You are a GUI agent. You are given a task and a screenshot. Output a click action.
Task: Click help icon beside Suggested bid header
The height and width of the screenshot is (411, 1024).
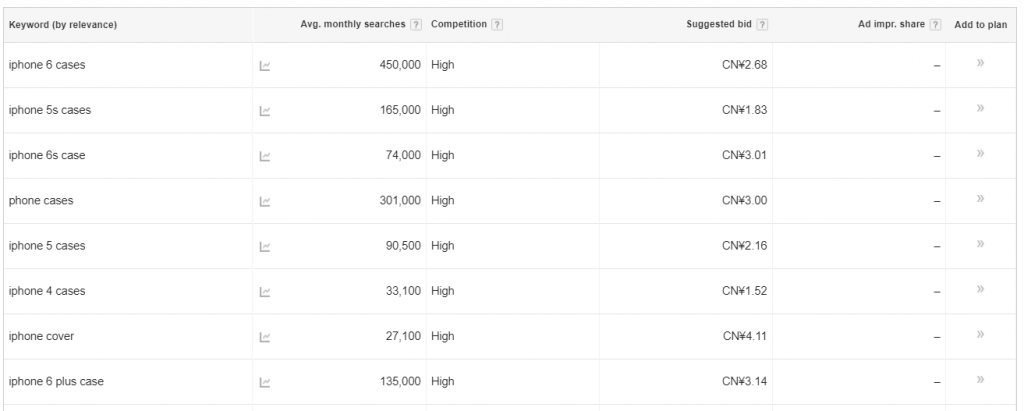(762, 24)
